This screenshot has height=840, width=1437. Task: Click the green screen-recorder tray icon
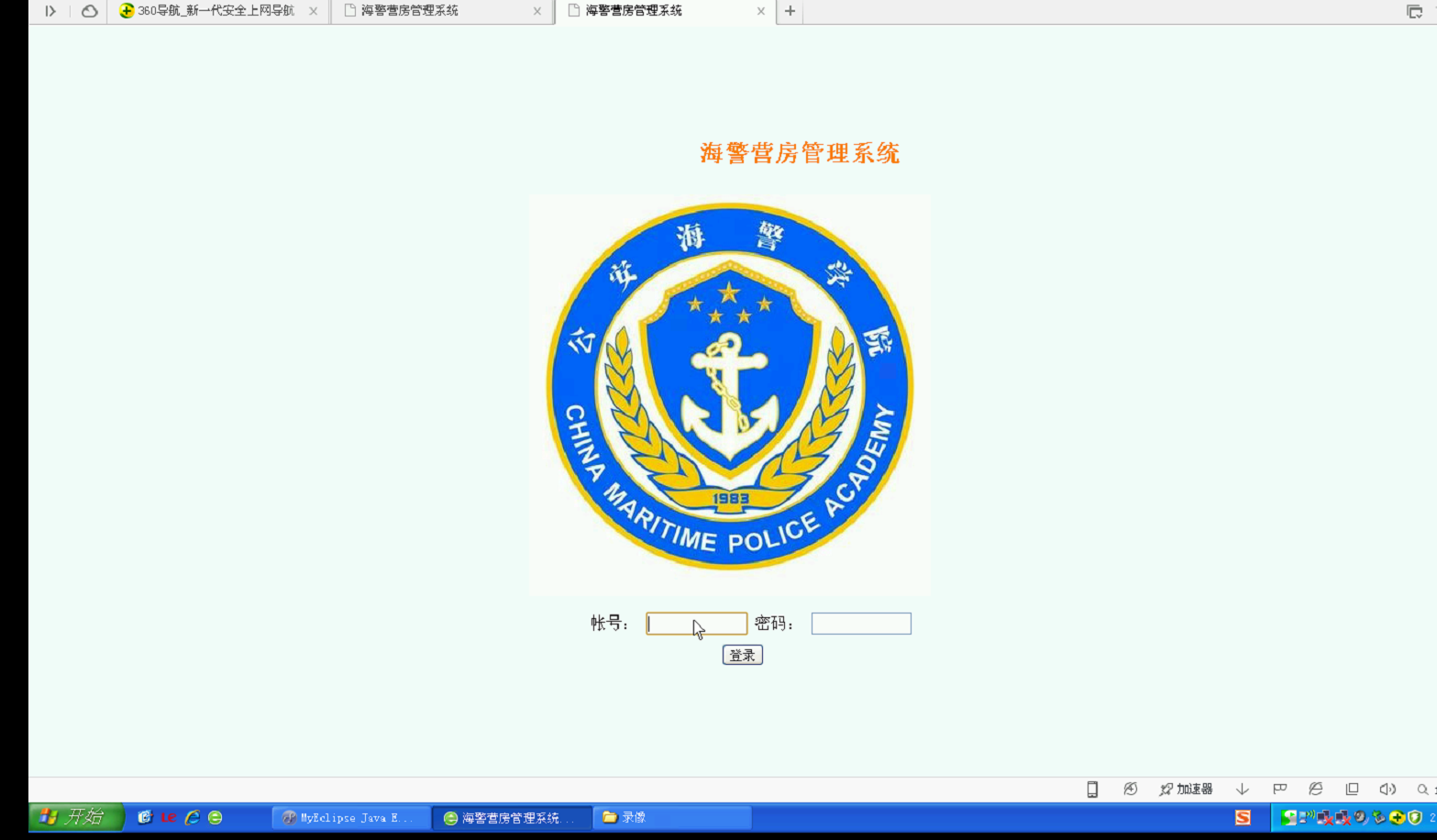[x=1288, y=817]
